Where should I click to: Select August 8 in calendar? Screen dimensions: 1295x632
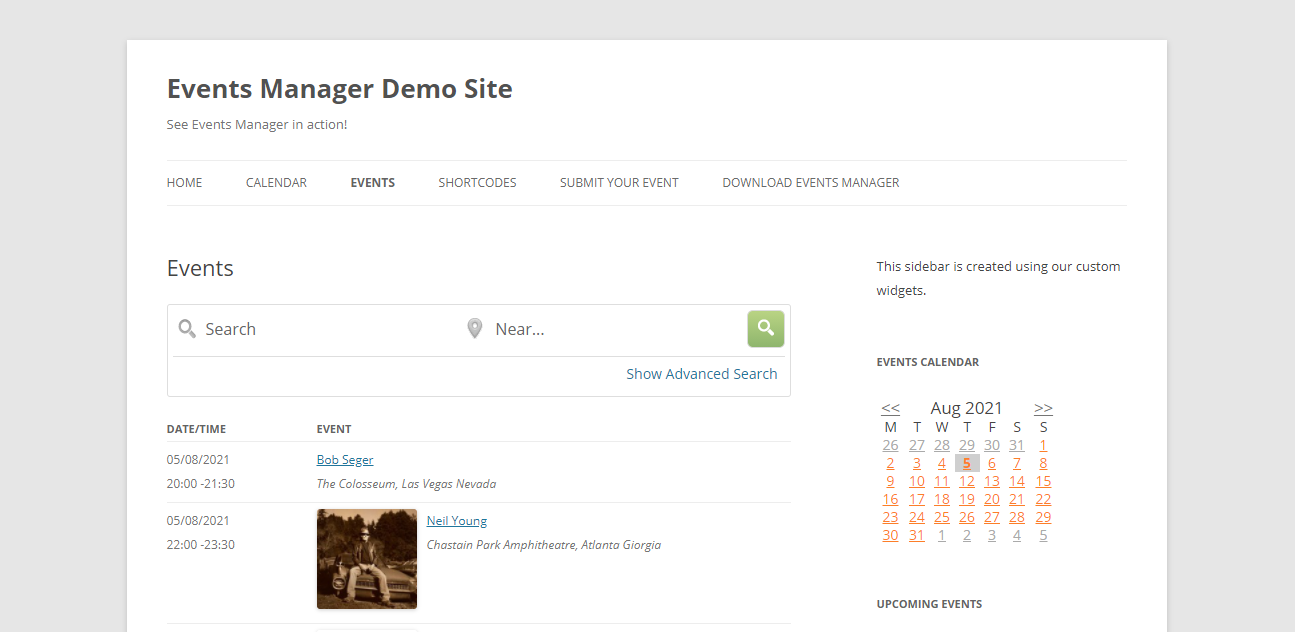click(1043, 463)
